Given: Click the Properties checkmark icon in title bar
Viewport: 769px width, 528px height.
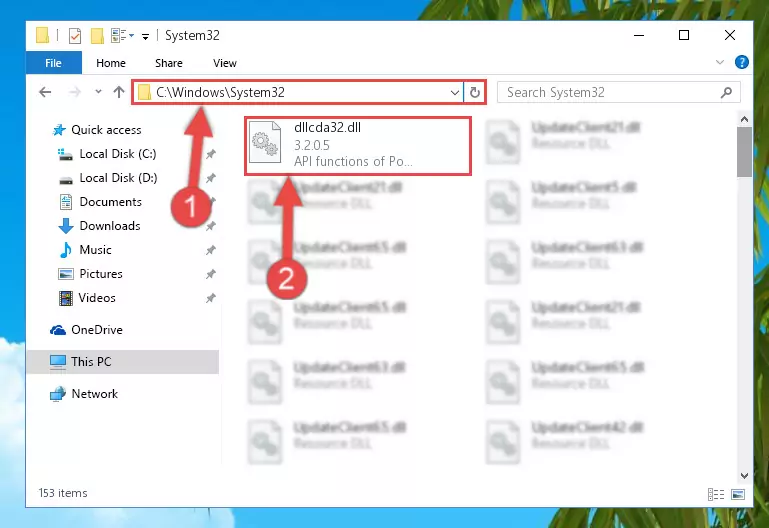Looking at the screenshot, I should tap(75, 36).
